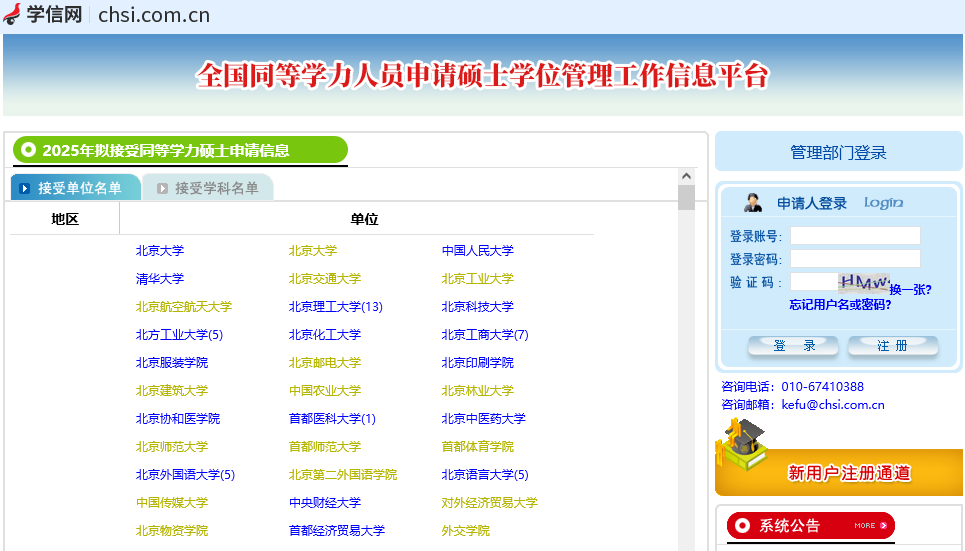Click the 学信网 red bird logo
This screenshot has width=965, height=551.
pyautogui.click(x=12, y=14)
